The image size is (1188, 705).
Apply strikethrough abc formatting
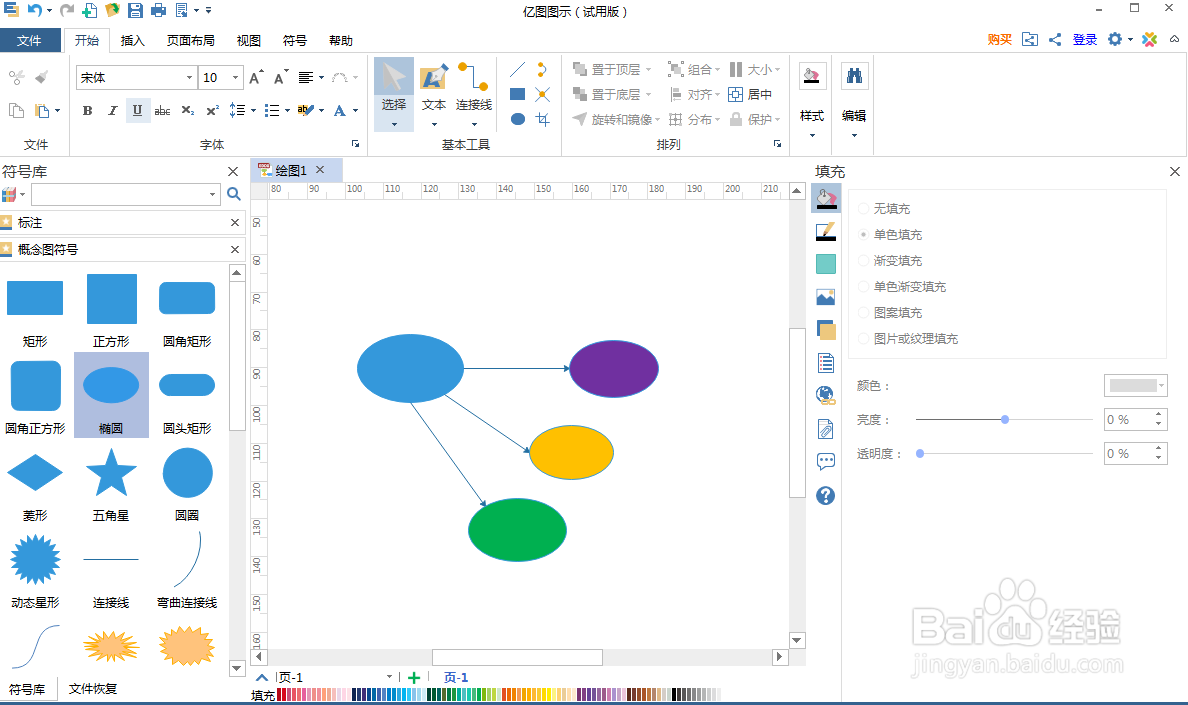162,111
